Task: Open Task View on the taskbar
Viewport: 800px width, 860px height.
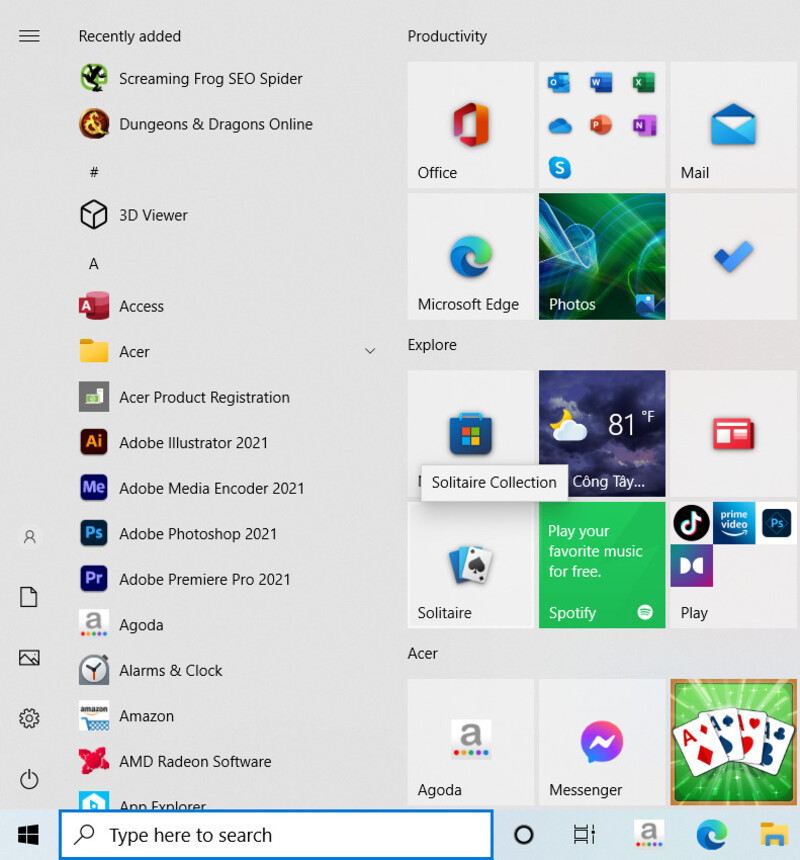Action: 584,835
